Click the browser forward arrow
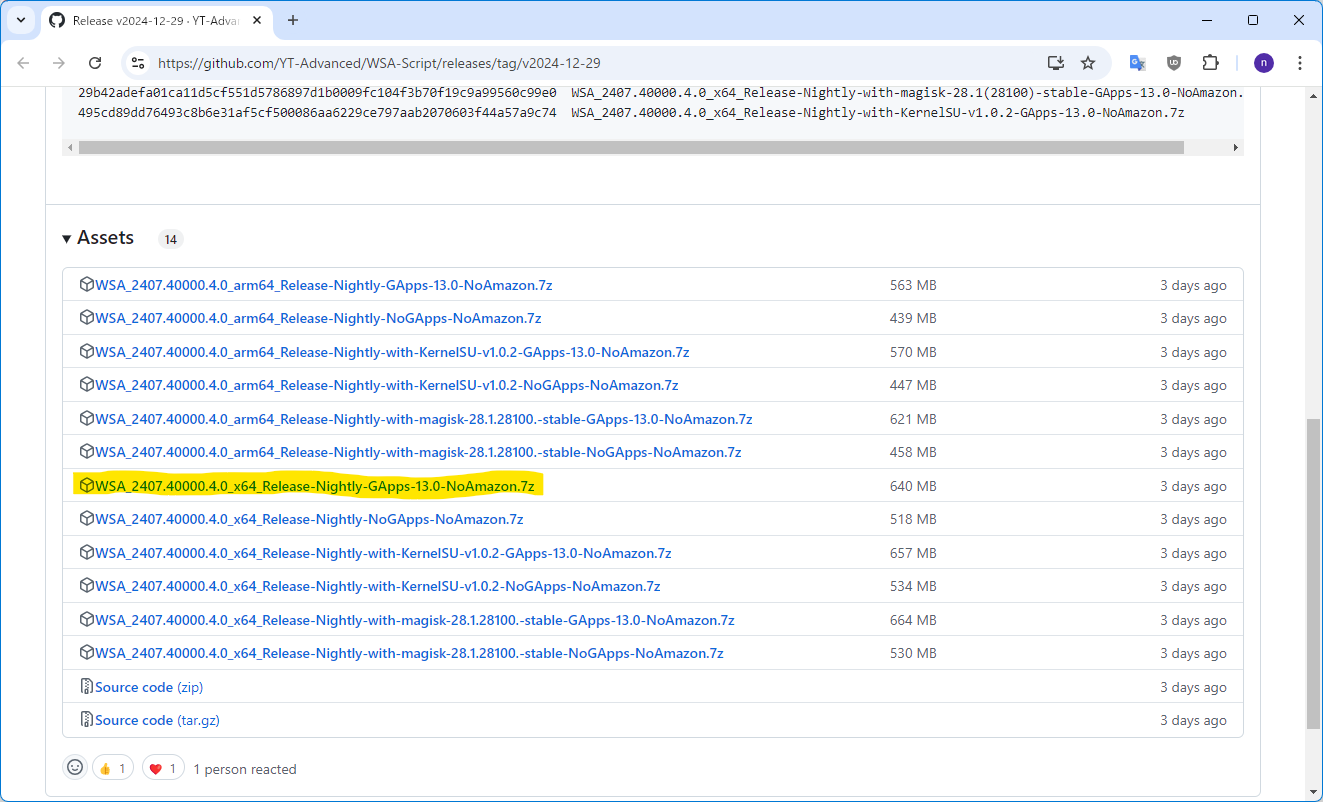Viewport: 1323px width, 802px height. tap(59, 63)
